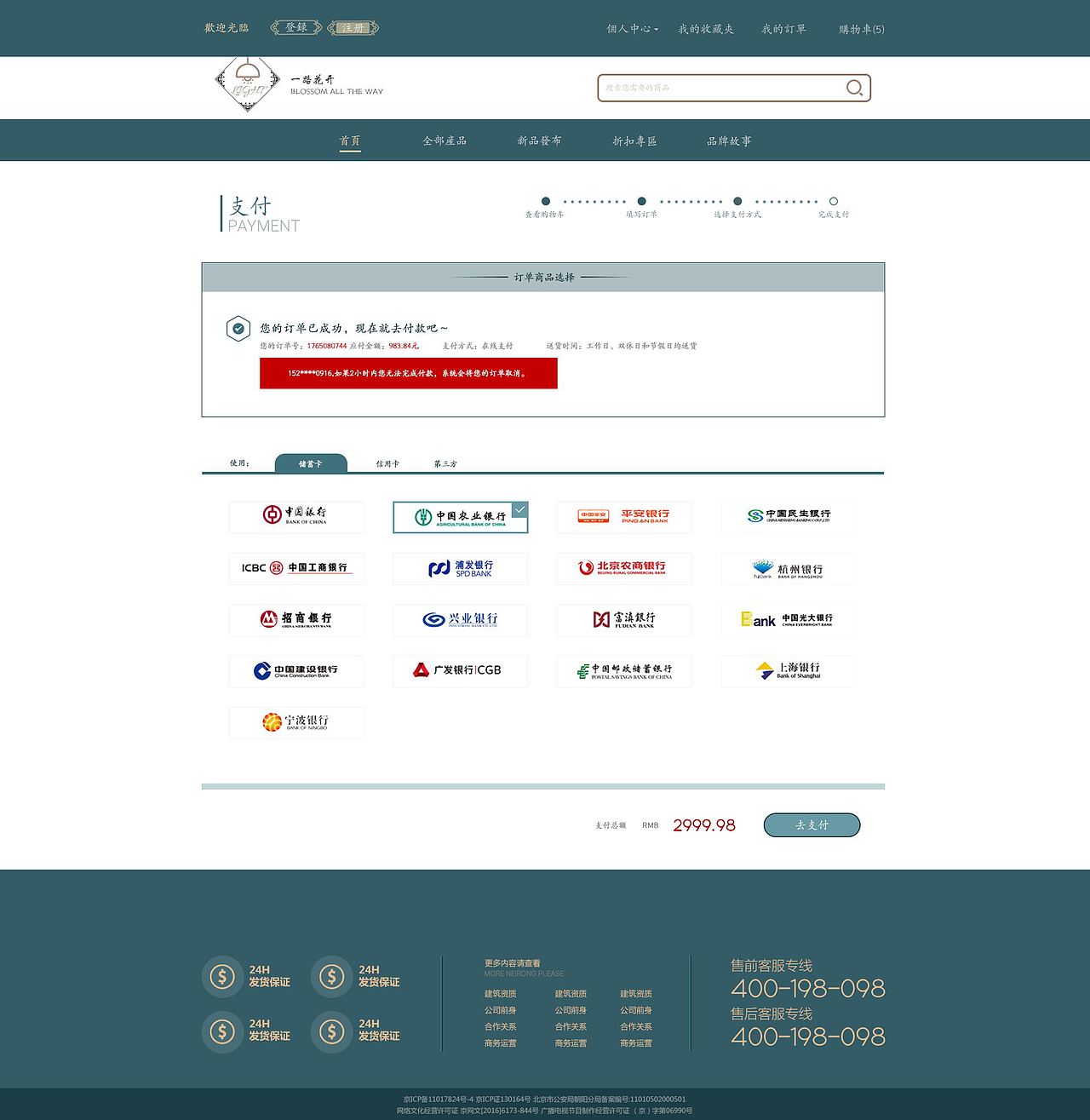Open 我的收藏夹 link
Viewport: 1090px width, 1120px height.
(x=706, y=29)
